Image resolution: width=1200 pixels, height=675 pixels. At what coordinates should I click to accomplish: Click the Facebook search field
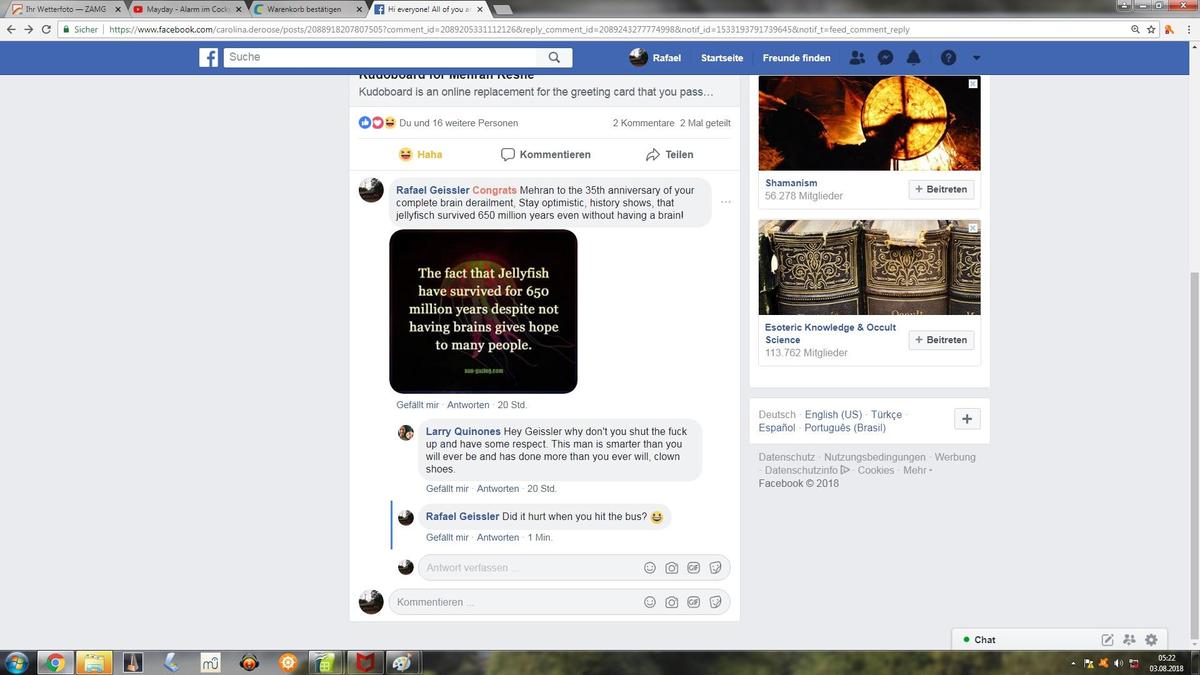pyautogui.click(x=382, y=58)
